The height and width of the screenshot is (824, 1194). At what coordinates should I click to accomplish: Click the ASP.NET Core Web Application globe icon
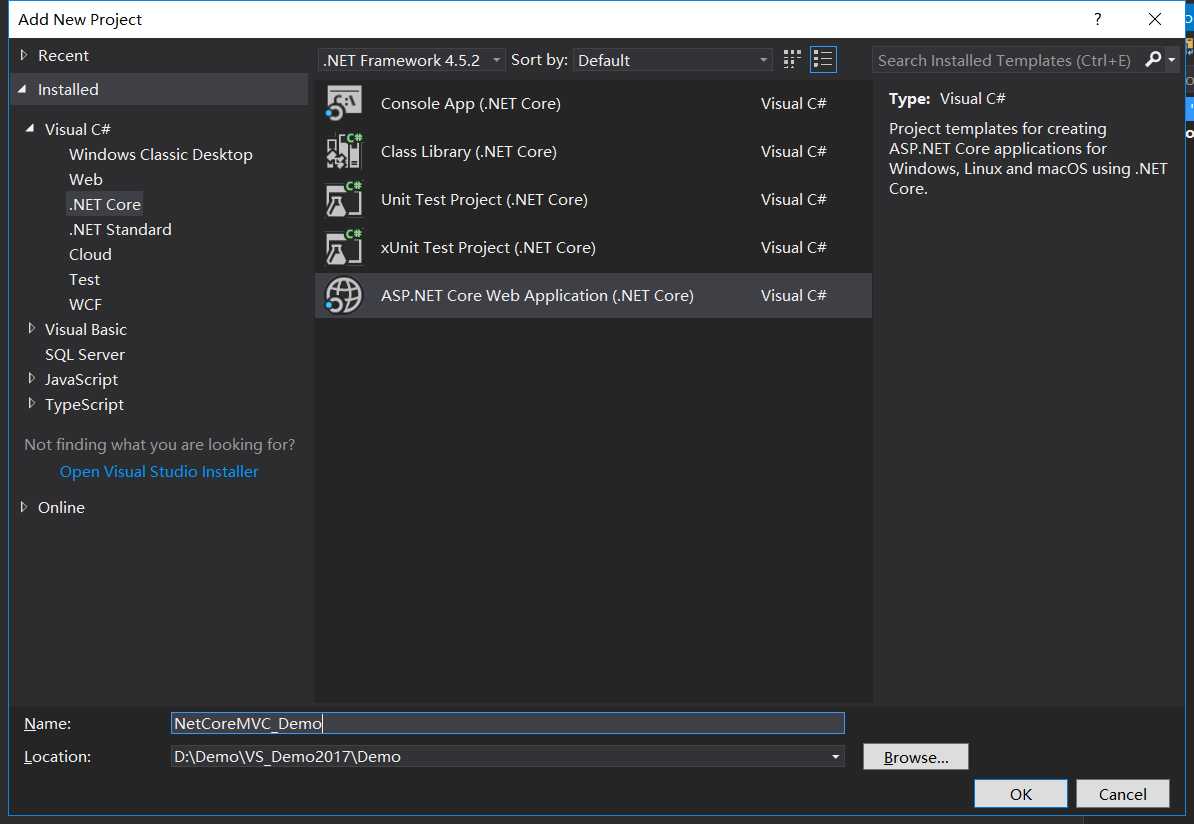click(x=343, y=295)
